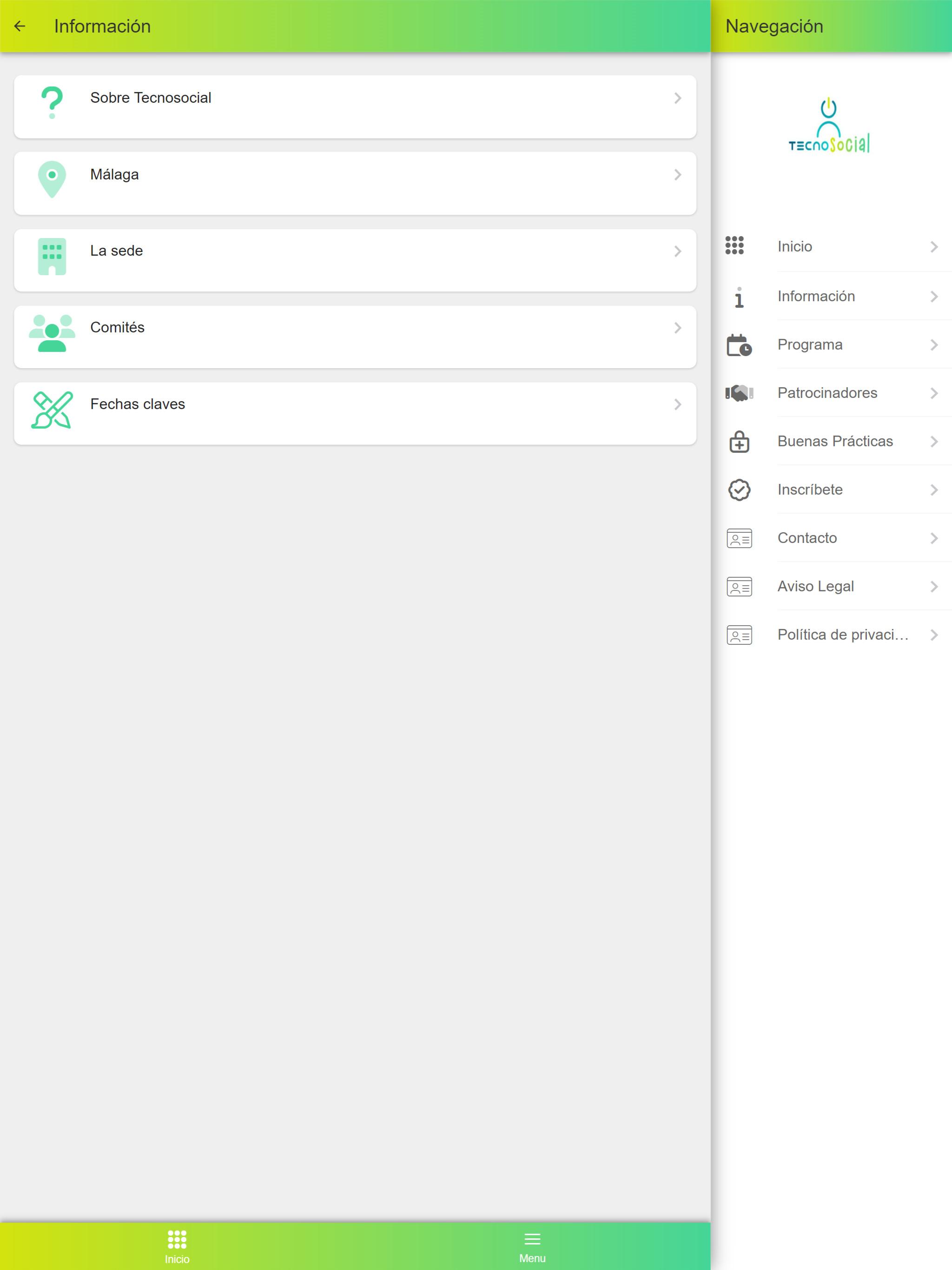Click the chevron next to Patrocinadores

point(934,393)
